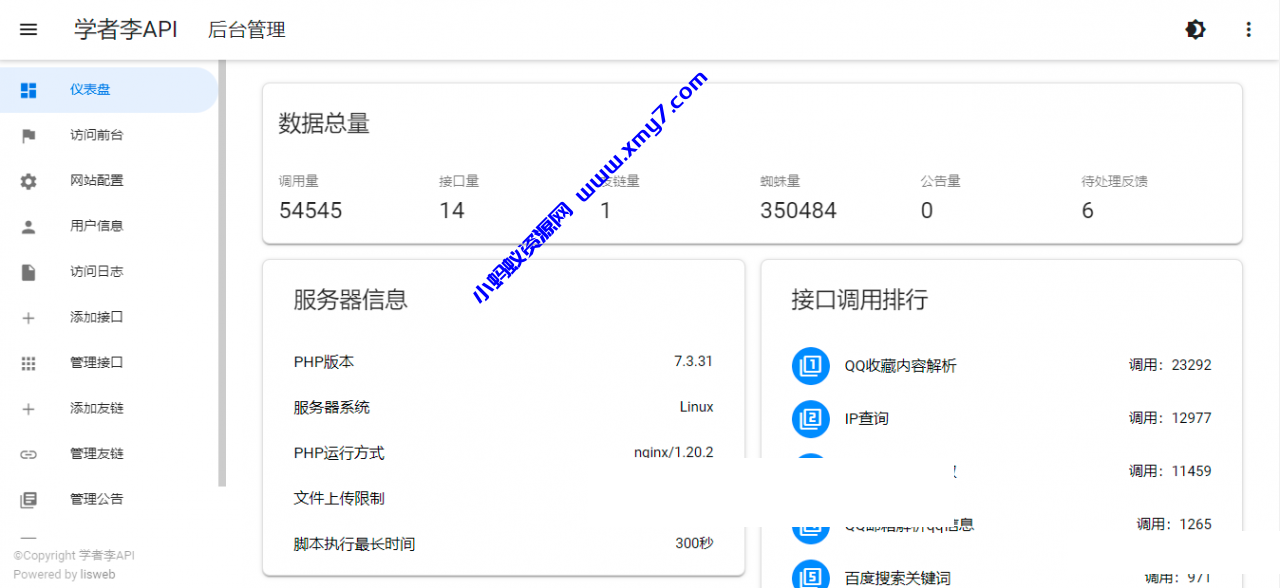Open 管理接口 with the grid icon
Image resolution: width=1280 pixels, height=588 pixels.
(28, 362)
